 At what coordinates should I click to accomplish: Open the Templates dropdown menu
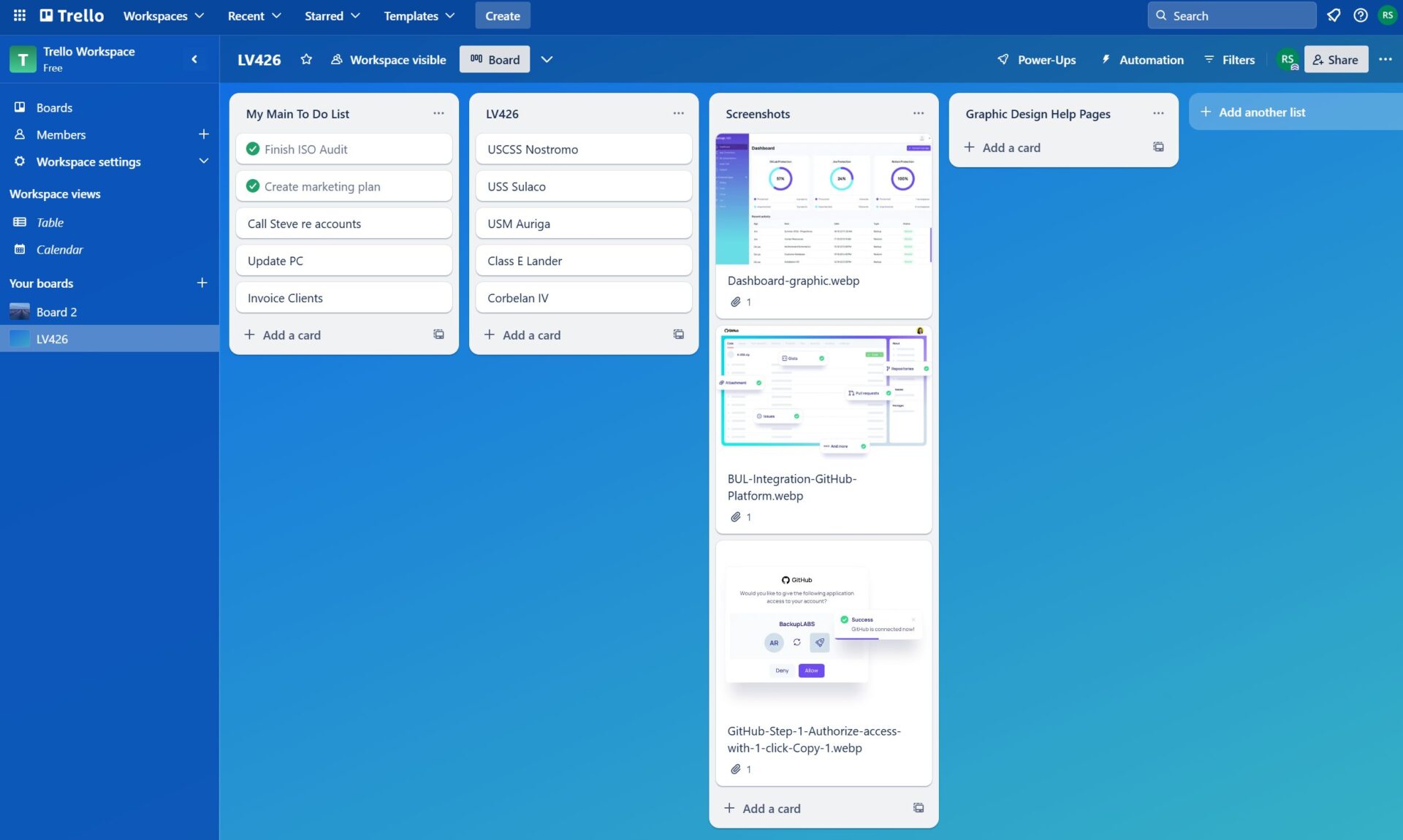click(x=419, y=15)
